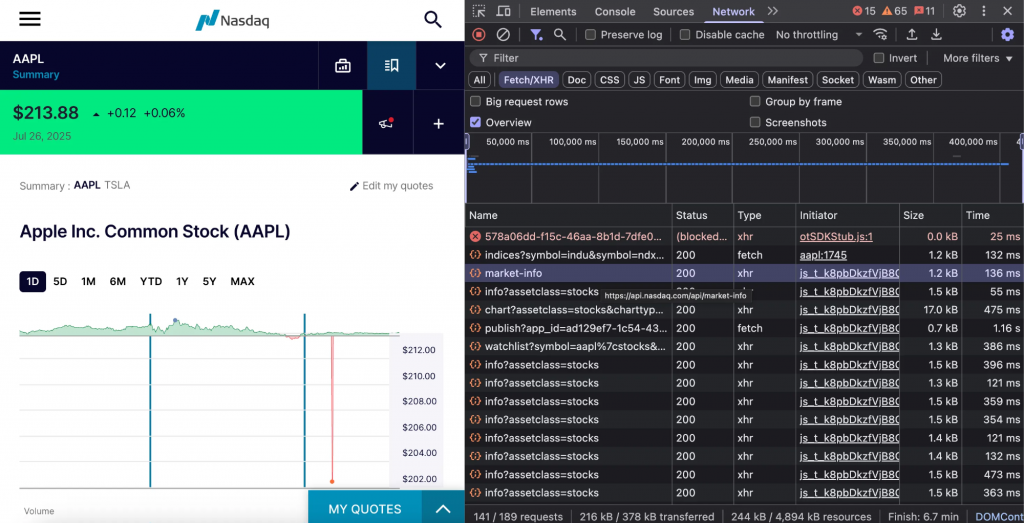Click the Edit my quotes link
1024x523 pixels.
(391, 186)
